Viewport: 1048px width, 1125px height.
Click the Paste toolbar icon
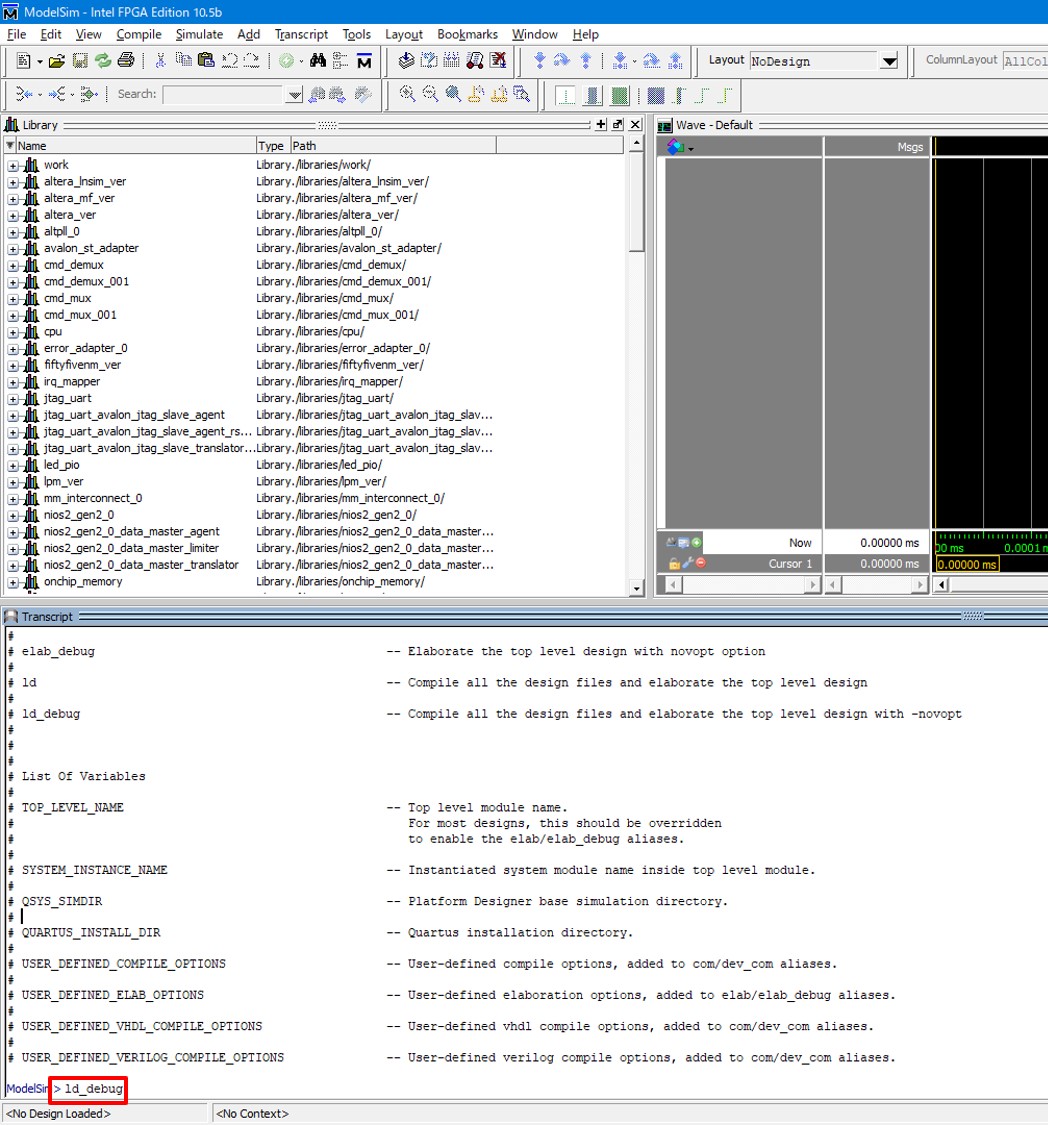point(208,61)
